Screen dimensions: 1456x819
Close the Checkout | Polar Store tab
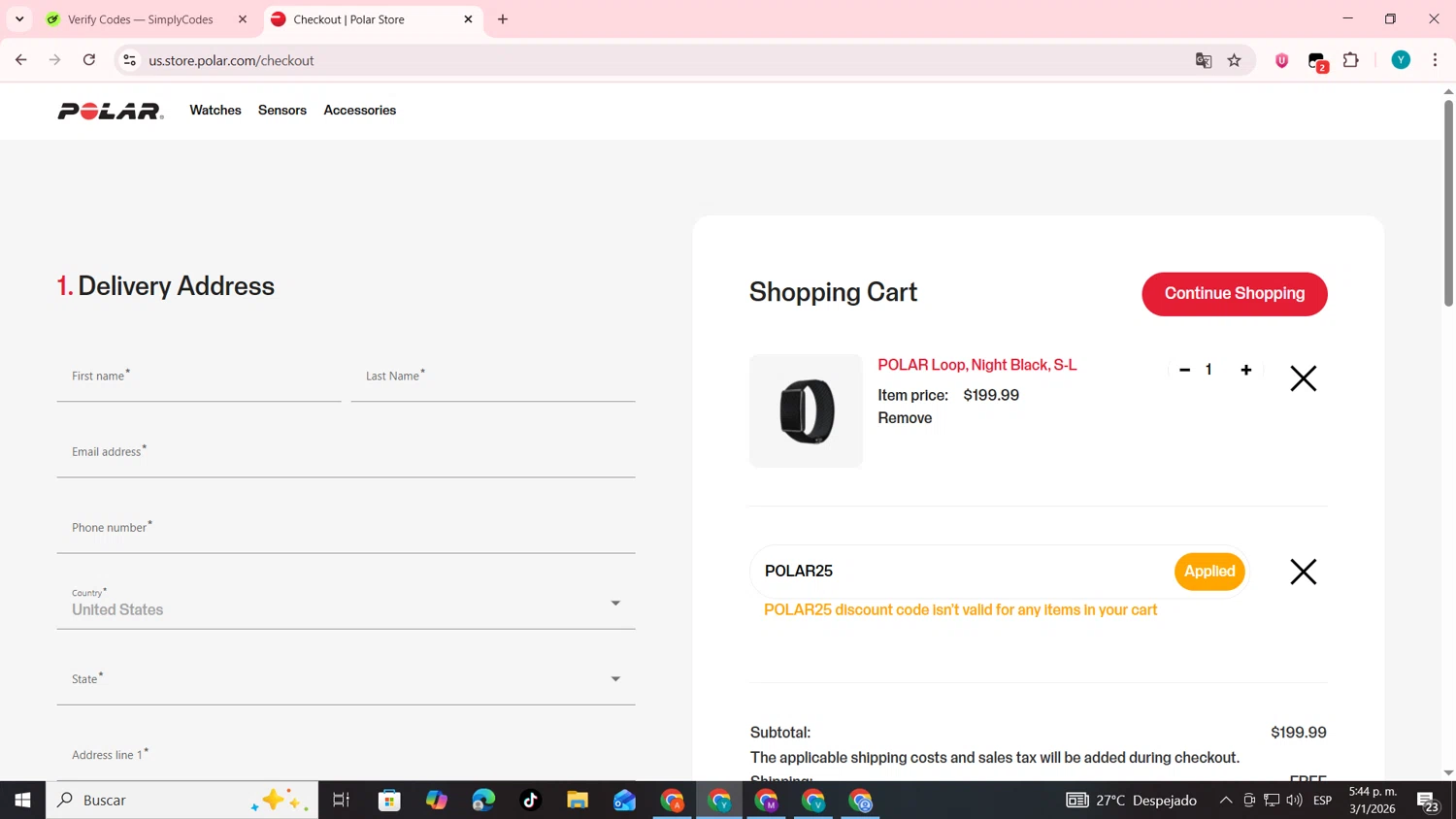(468, 19)
